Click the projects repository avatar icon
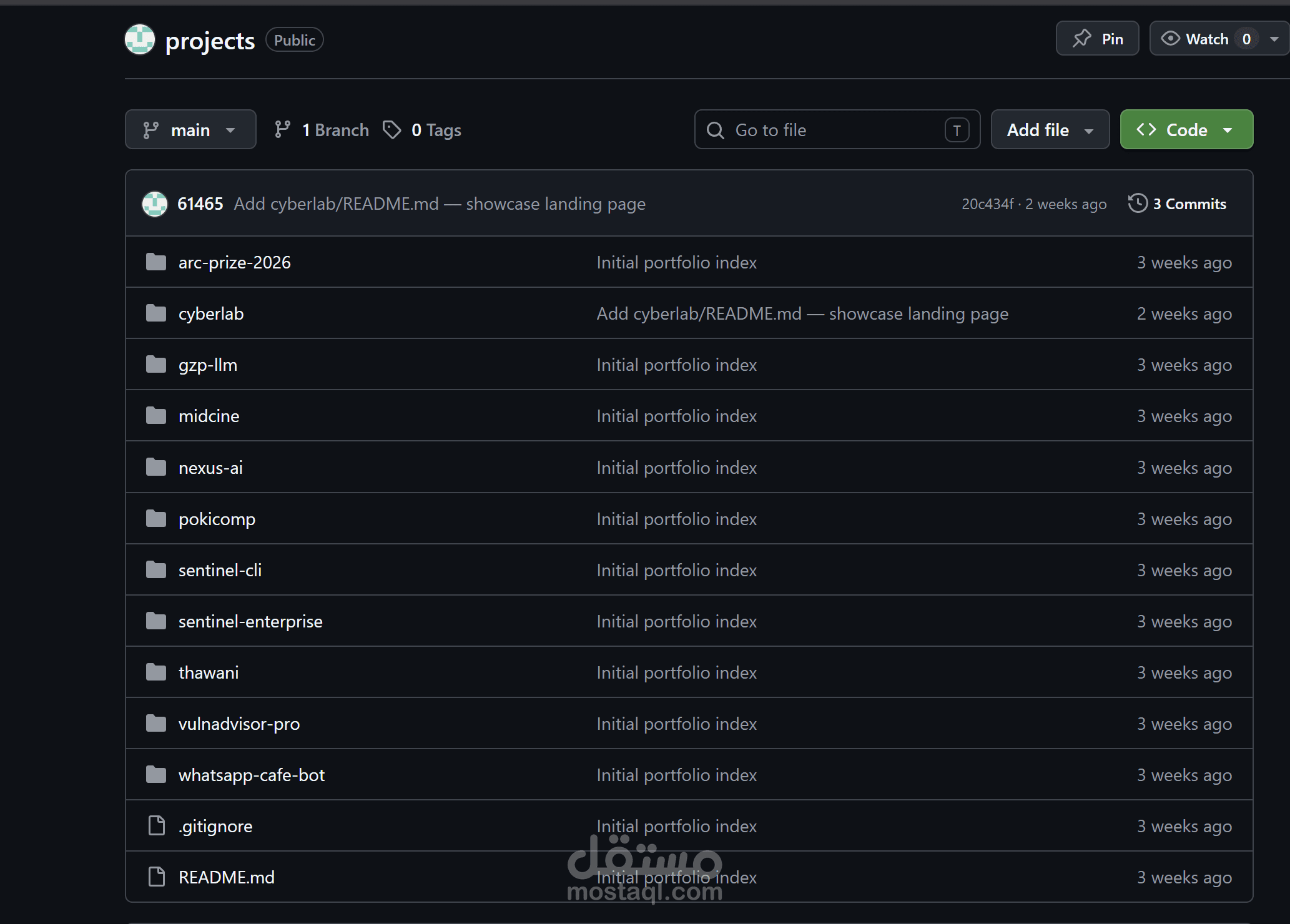Image resolution: width=1290 pixels, height=924 pixels. (x=140, y=40)
